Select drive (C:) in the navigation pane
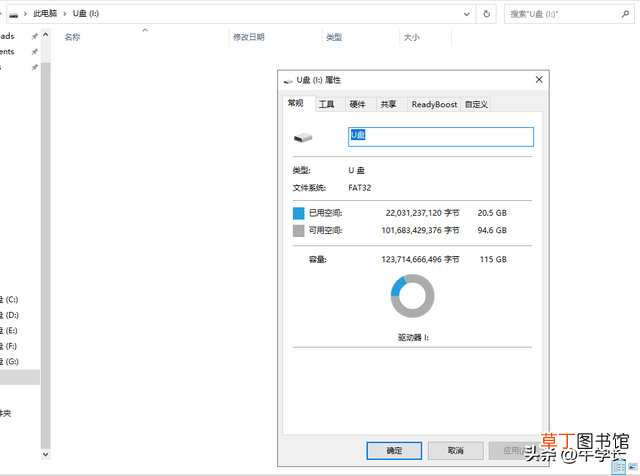The width and height of the screenshot is (640, 476). [x=9, y=300]
